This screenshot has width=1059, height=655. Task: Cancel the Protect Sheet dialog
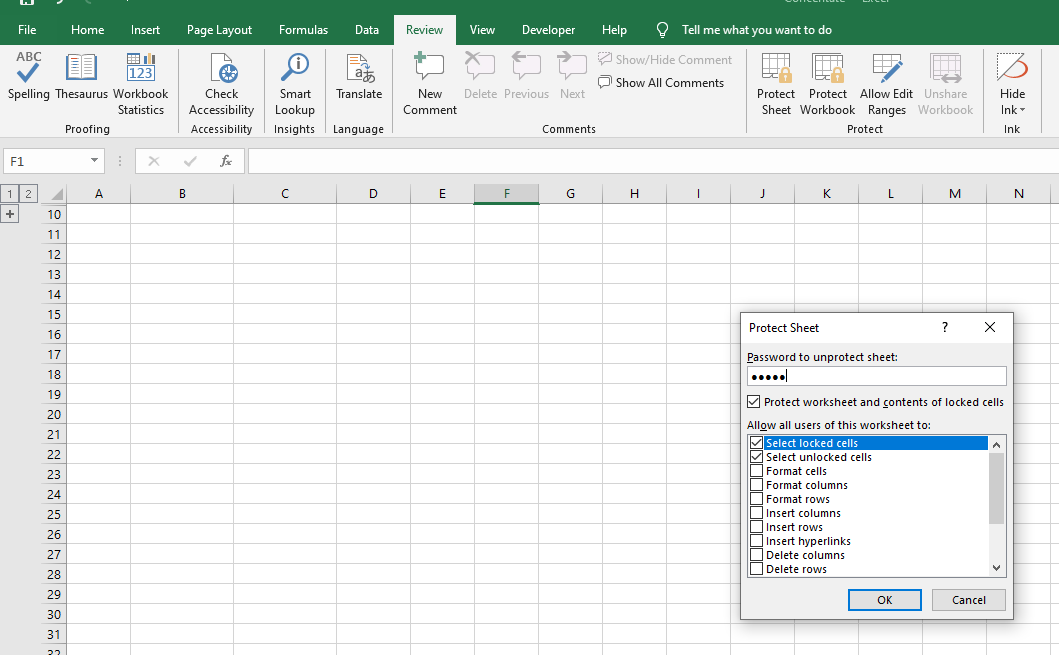click(x=968, y=600)
